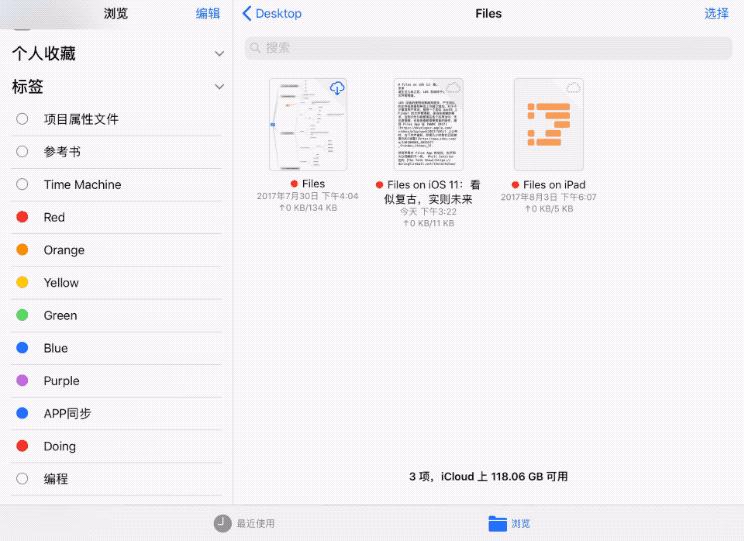Select the Yellow tag label
Viewport: 744px width, 541px height.
61,283
